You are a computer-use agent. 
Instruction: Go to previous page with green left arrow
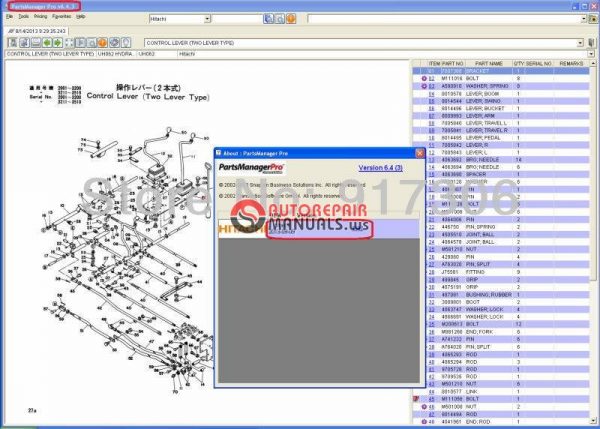click(47, 42)
